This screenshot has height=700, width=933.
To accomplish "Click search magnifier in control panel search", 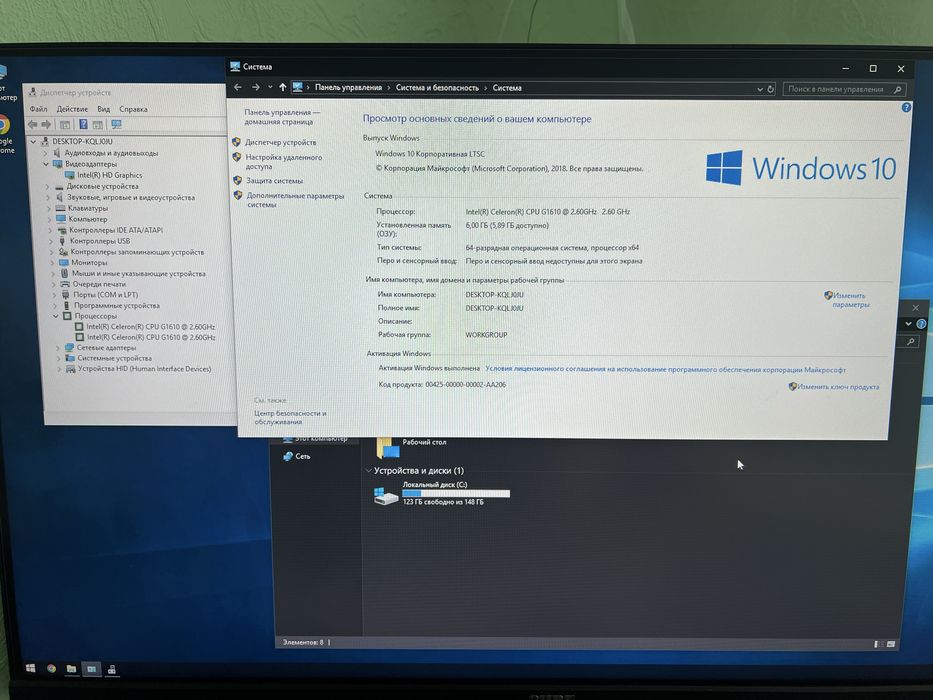I will 897,90.
